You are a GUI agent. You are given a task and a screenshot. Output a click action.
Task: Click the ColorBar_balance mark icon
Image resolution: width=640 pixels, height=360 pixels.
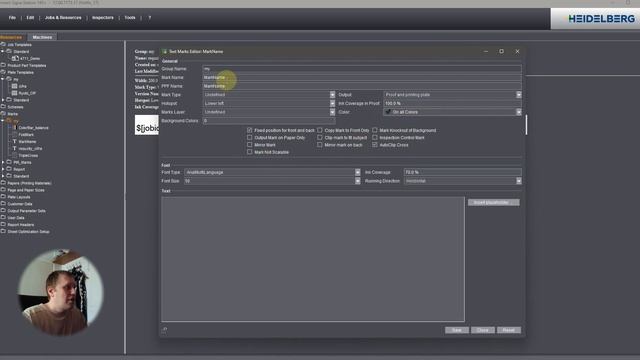click(15, 127)
